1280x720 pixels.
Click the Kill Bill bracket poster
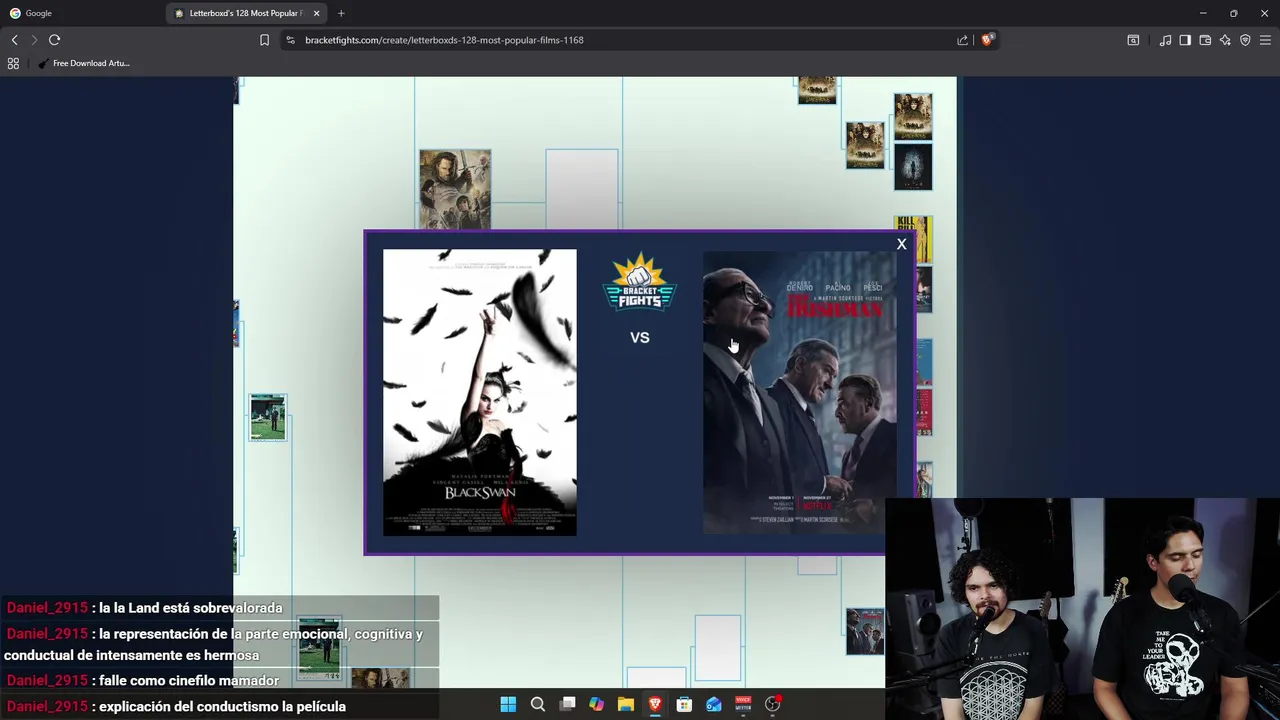913,240
